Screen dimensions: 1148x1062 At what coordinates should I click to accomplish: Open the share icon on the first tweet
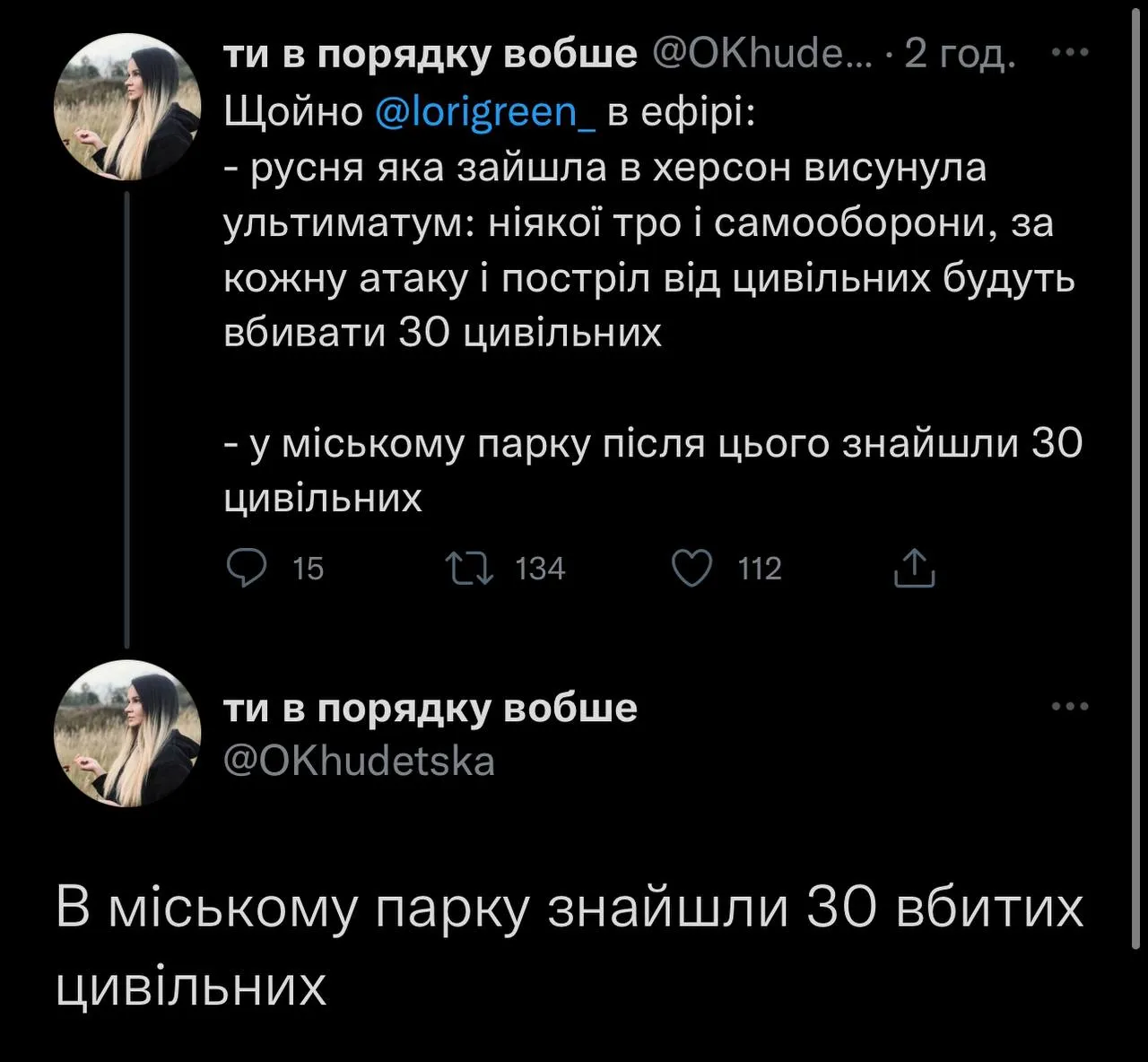[913, 566]
